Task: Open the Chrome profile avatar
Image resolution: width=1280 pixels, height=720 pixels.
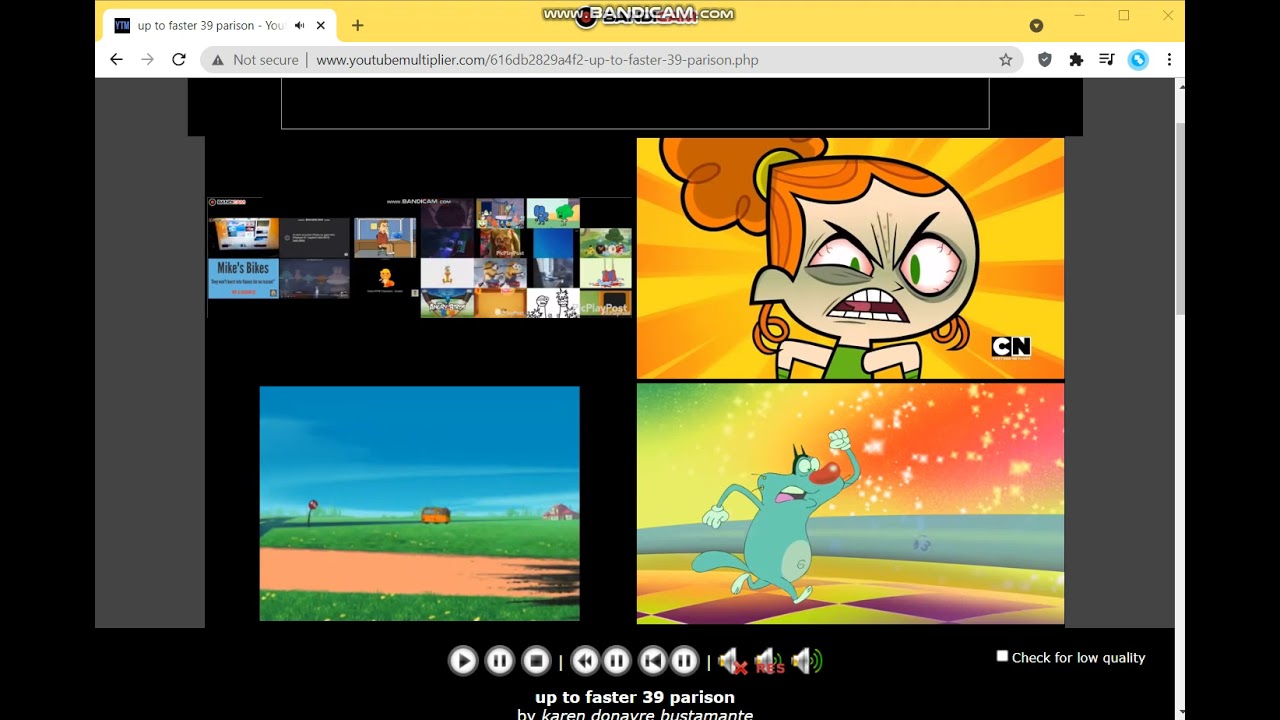Action: click(x=1138, y=60)
